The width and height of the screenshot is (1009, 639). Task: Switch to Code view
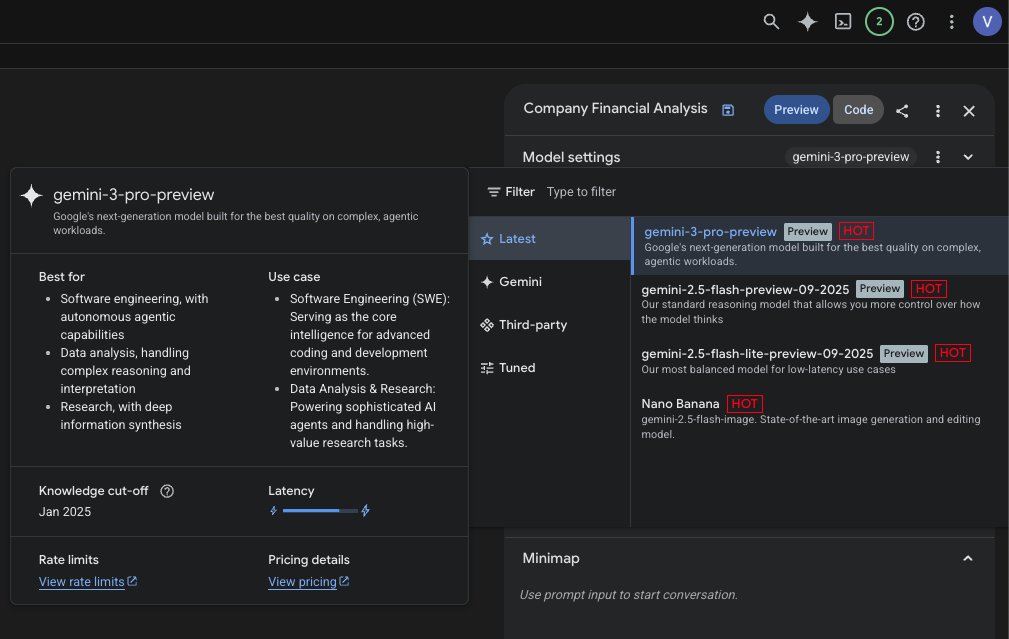tap(858, 110)
